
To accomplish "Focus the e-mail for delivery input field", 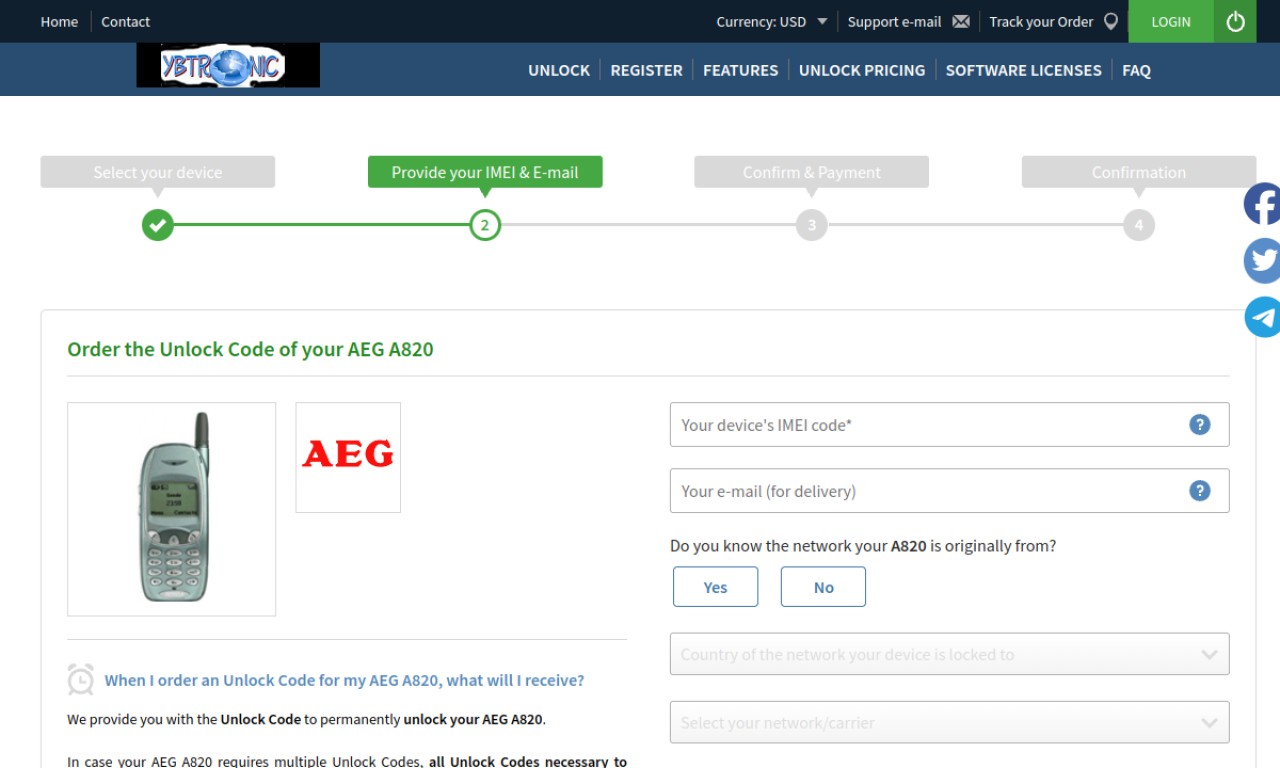I will pos(949,491).
